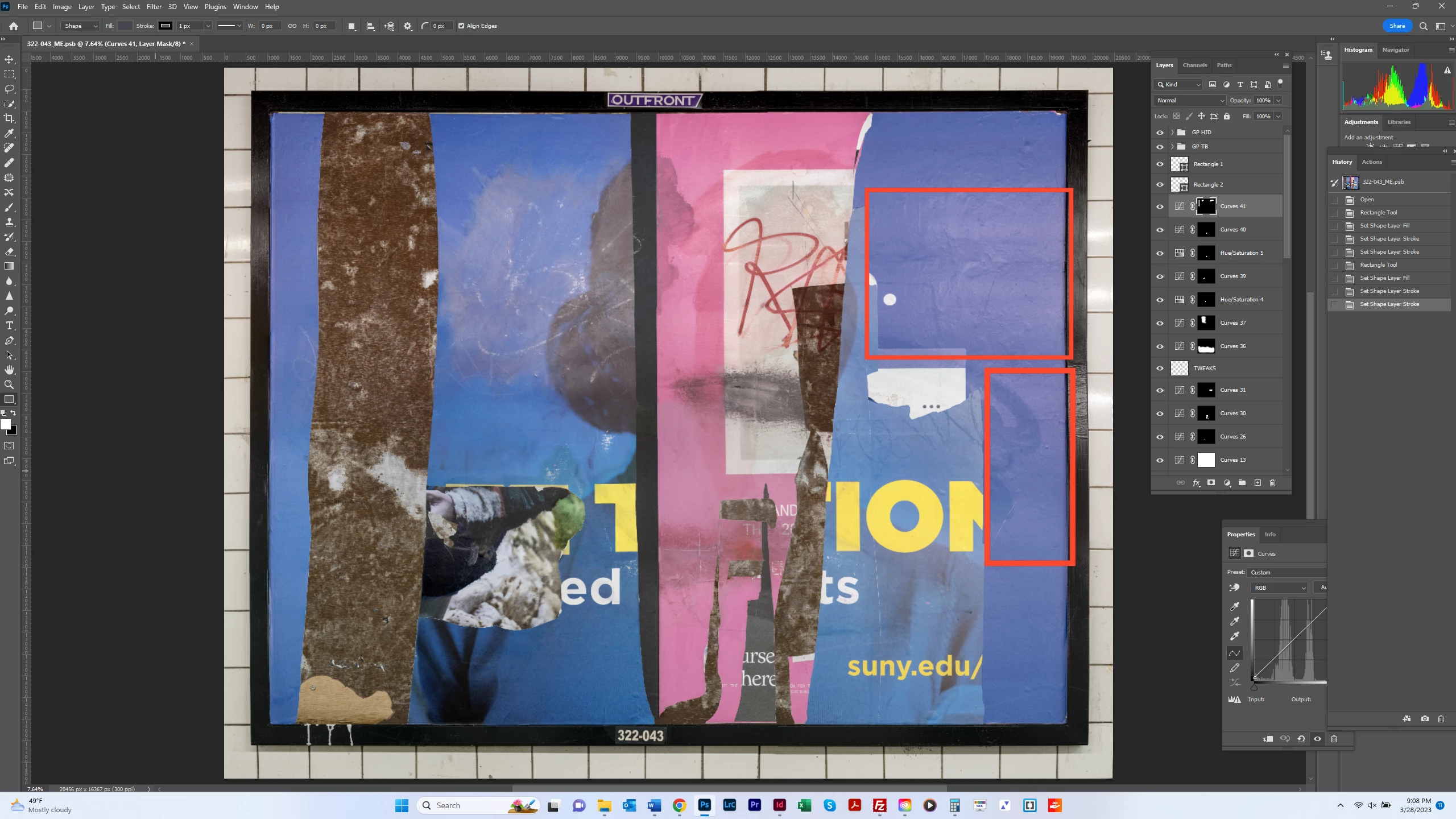The width and height of the screenshot is (1456, 819).
Task: Select the Horizontal Type tool
Action: (x=9, y=325)
